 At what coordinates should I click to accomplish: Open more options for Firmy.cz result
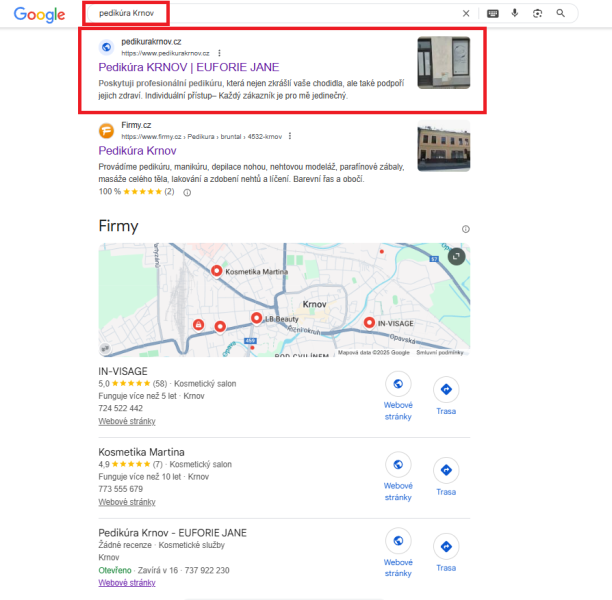[290, 136]
